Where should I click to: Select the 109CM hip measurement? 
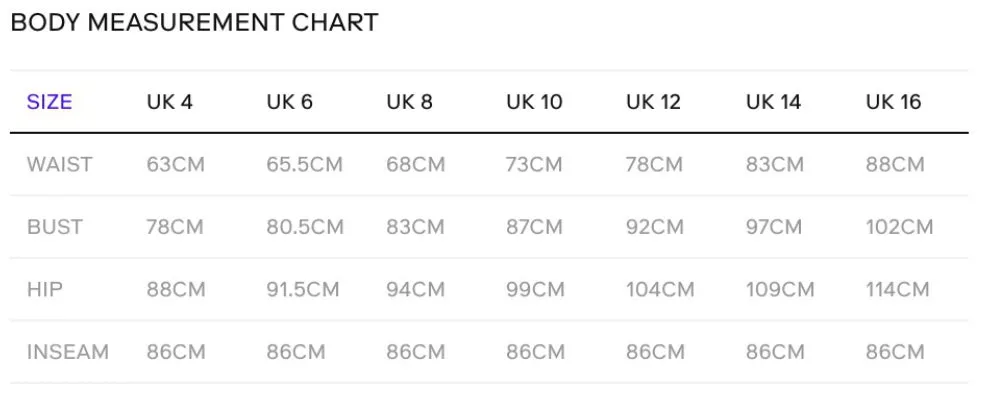[780, 289]
